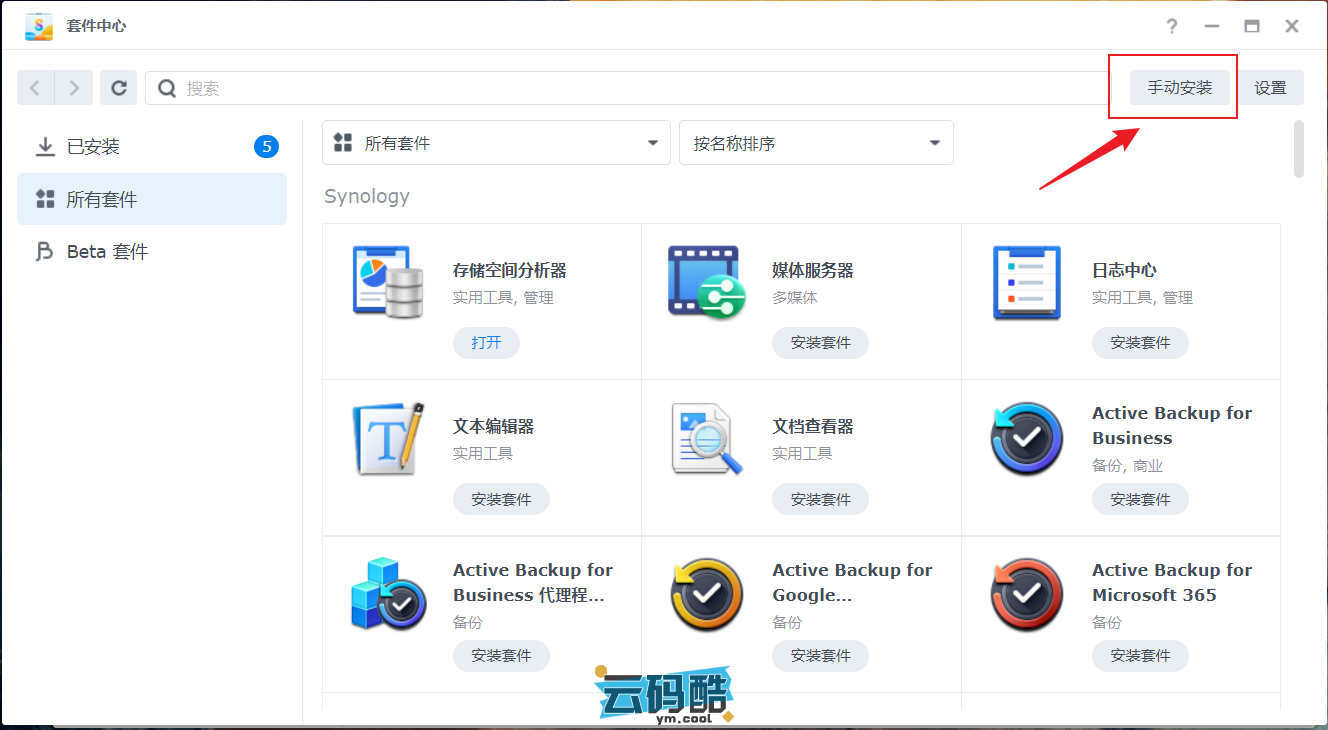Click 打开 for Storage Analyzer

[486, 343]
